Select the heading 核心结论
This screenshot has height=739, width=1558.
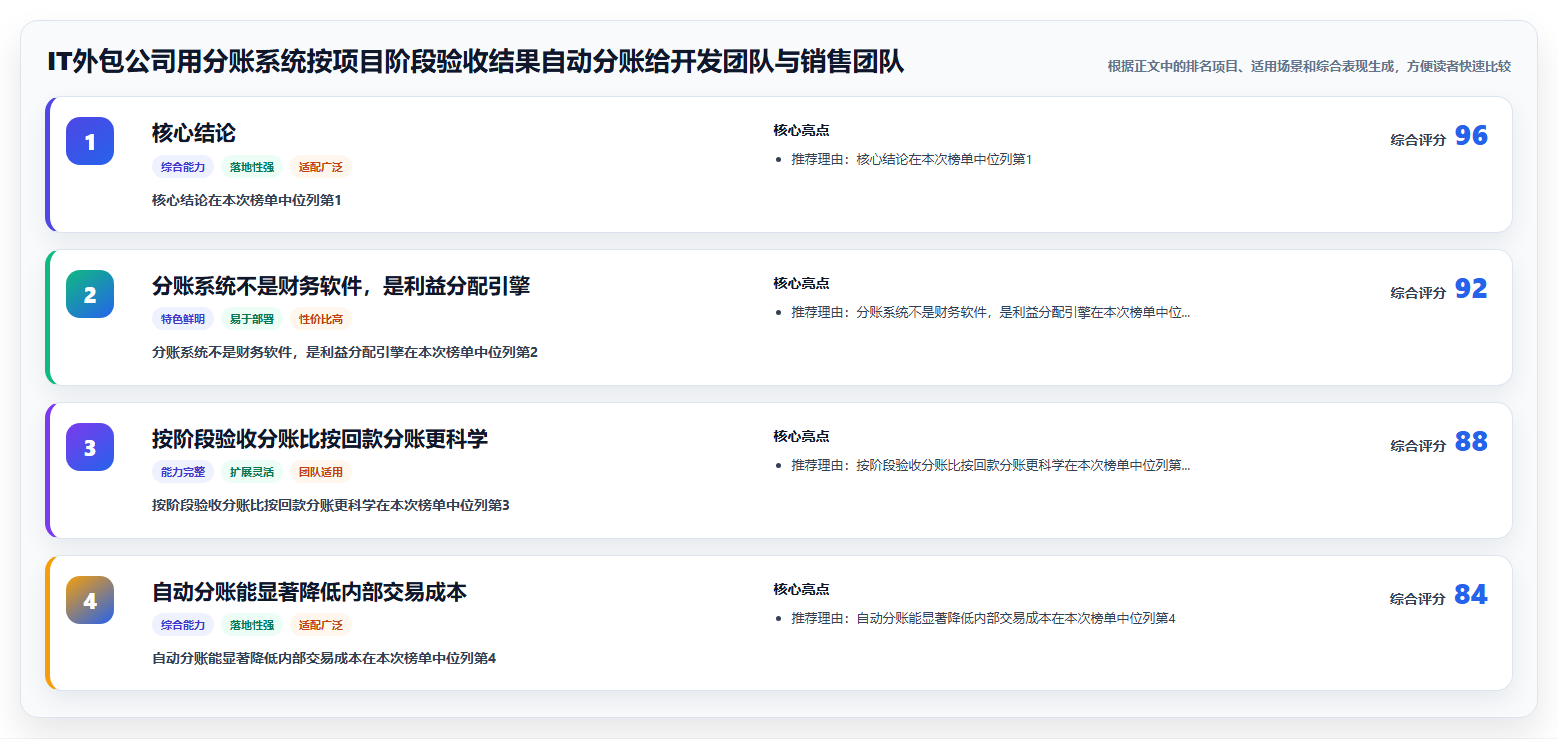pyautogui.click(x=194, y=133)
